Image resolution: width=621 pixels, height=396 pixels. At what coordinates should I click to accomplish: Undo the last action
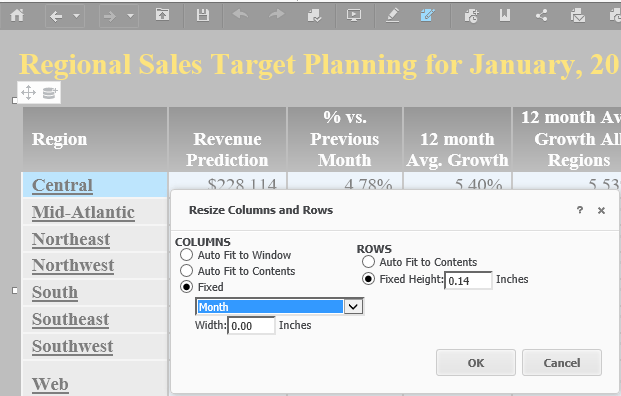(x=240, y=14)
